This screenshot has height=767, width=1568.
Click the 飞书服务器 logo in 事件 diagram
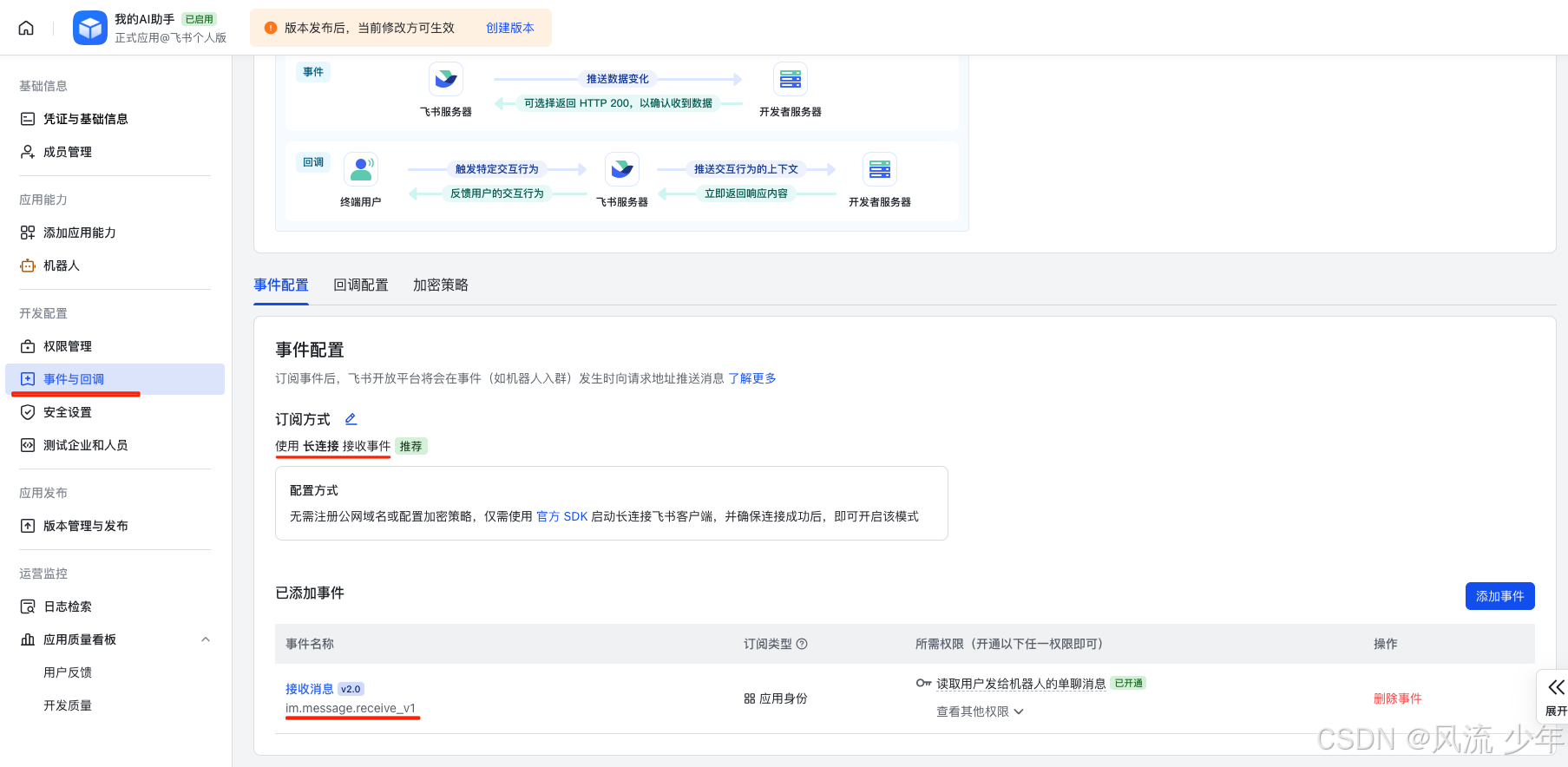[x=446, y=79]
